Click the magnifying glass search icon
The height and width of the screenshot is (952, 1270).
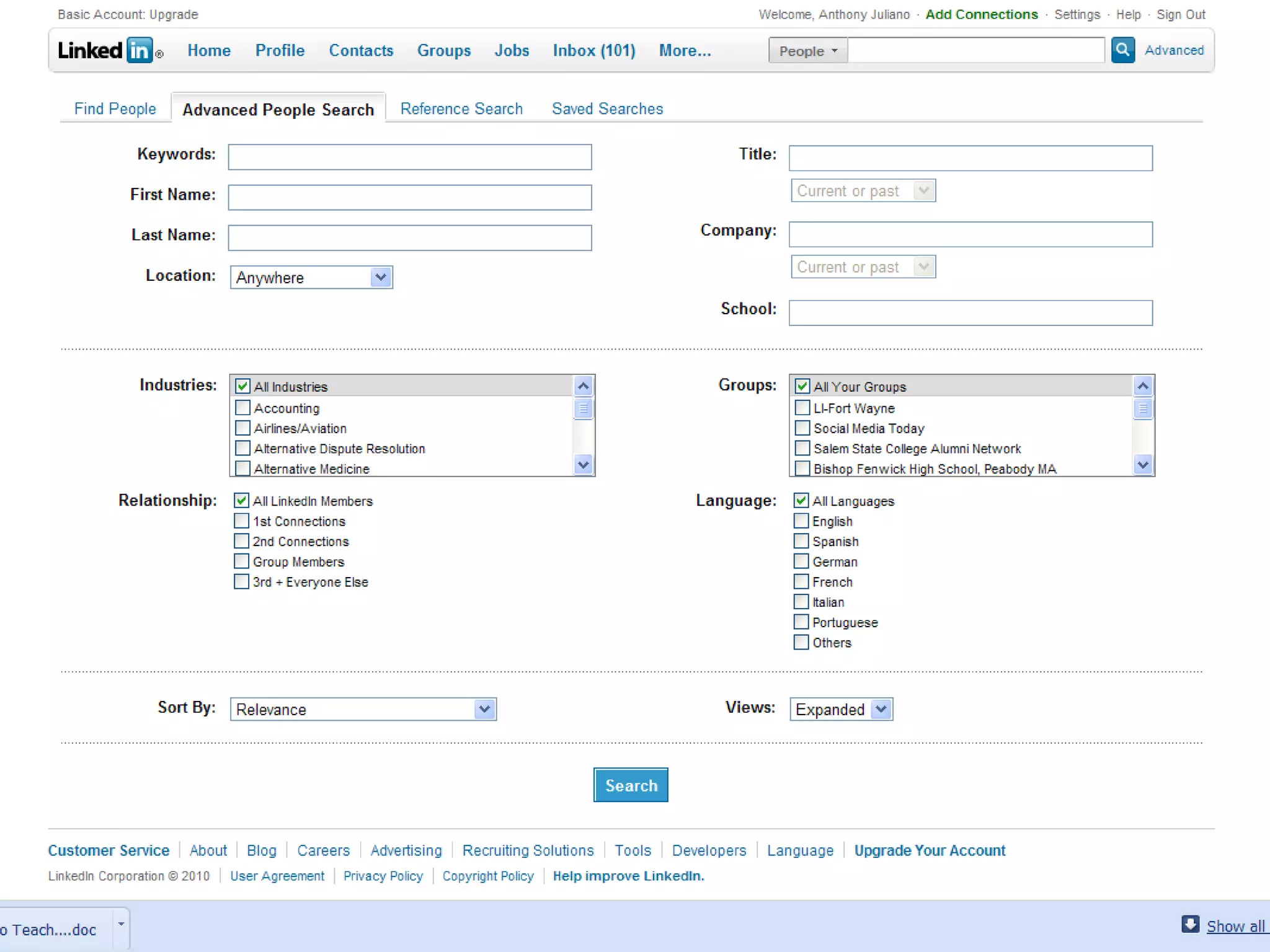[1122, 50]
